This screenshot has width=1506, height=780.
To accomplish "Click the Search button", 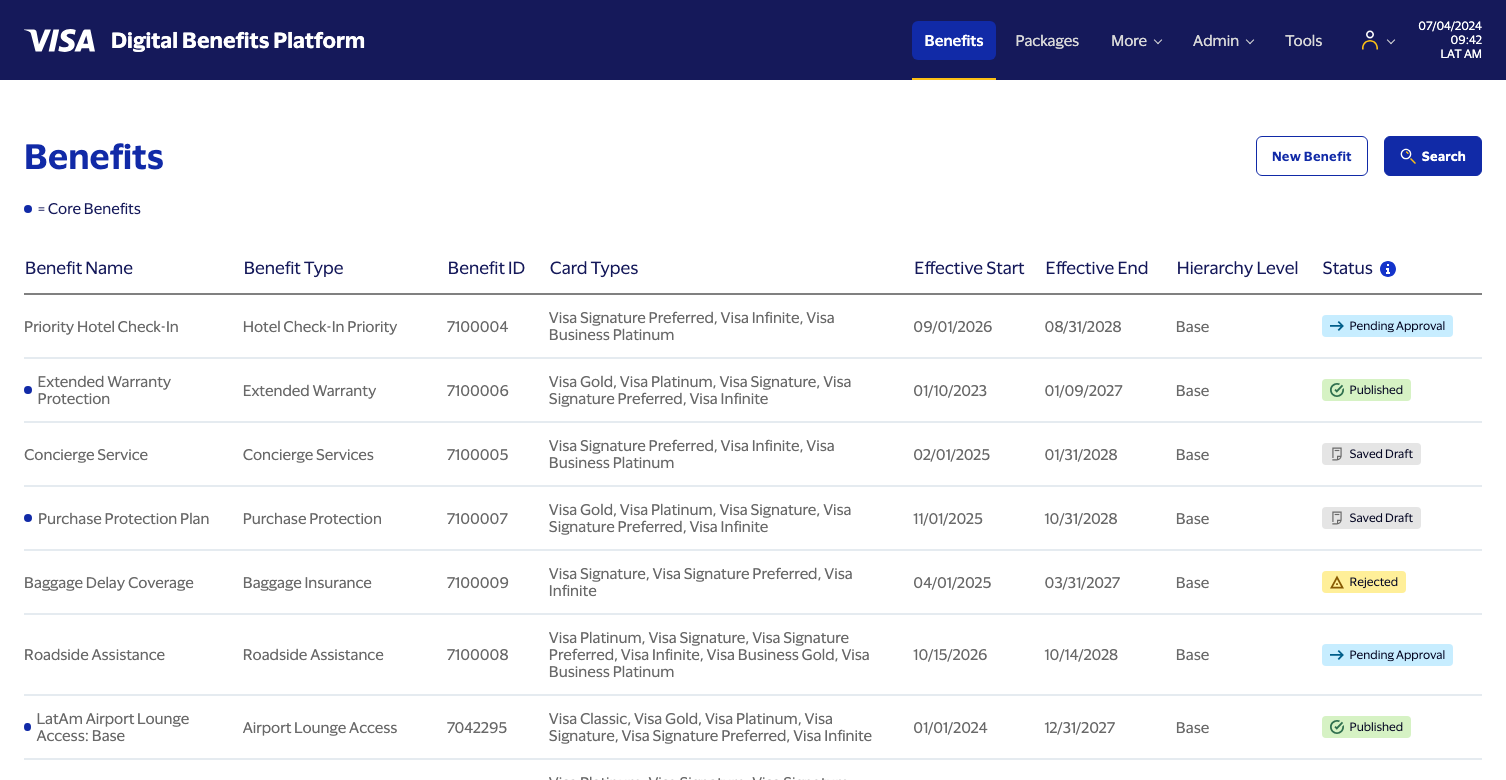I will [1432, 156].
